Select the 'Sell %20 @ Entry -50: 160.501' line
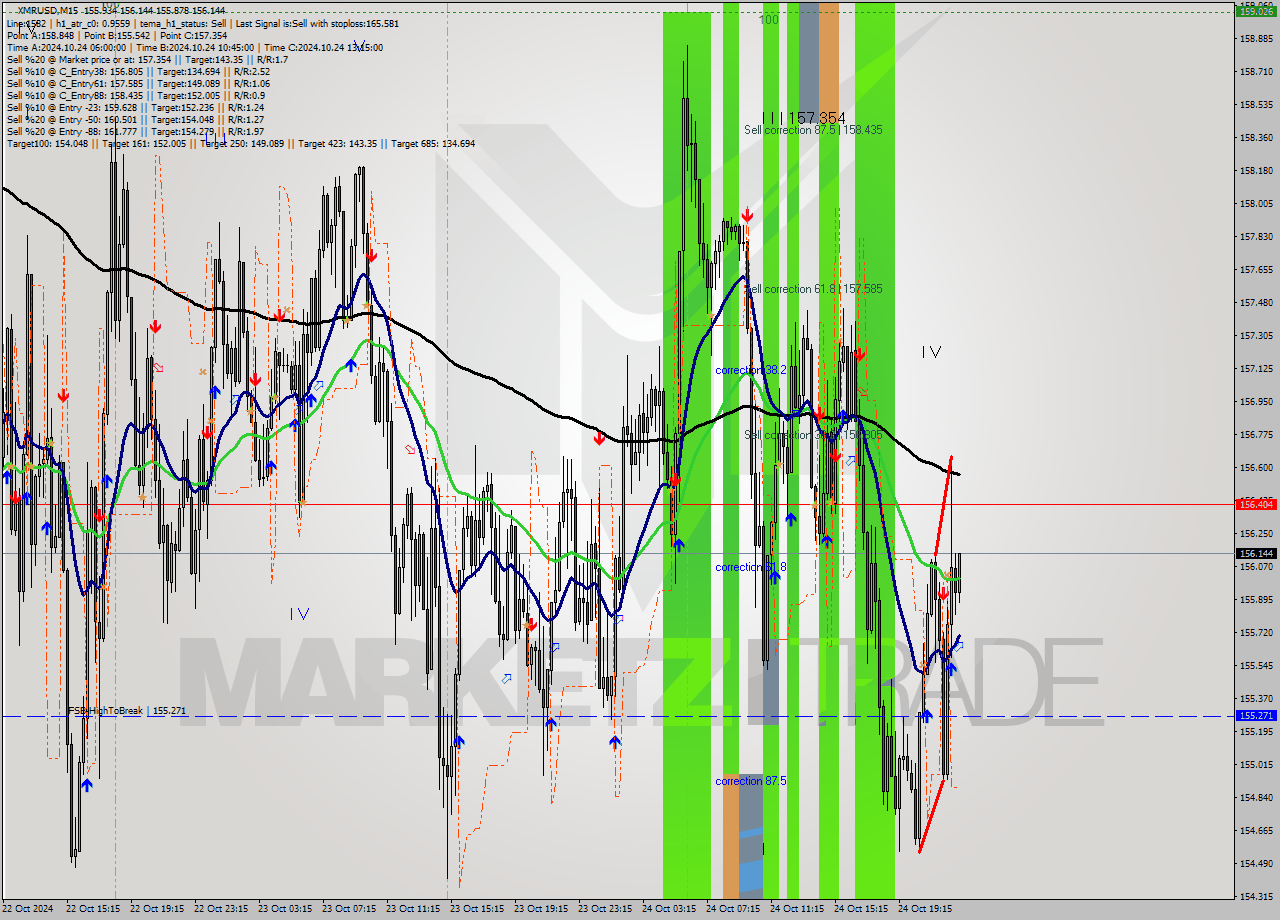Screen dimensions: 1280x920 point(135,119)
